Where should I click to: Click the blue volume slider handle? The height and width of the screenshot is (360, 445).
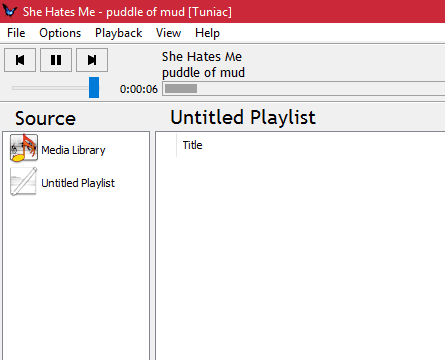94,88
